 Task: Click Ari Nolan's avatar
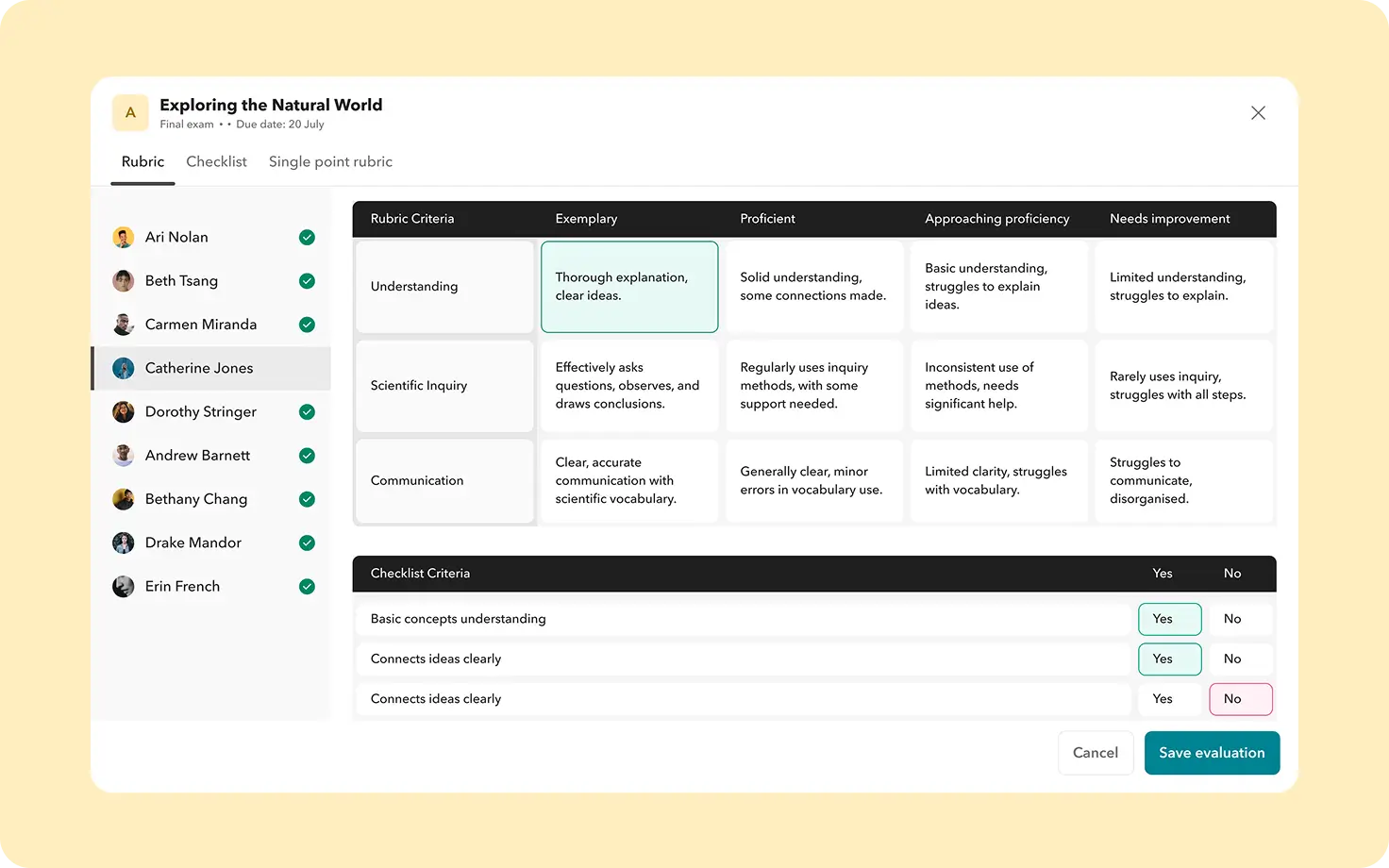click(x=124, y=238)
